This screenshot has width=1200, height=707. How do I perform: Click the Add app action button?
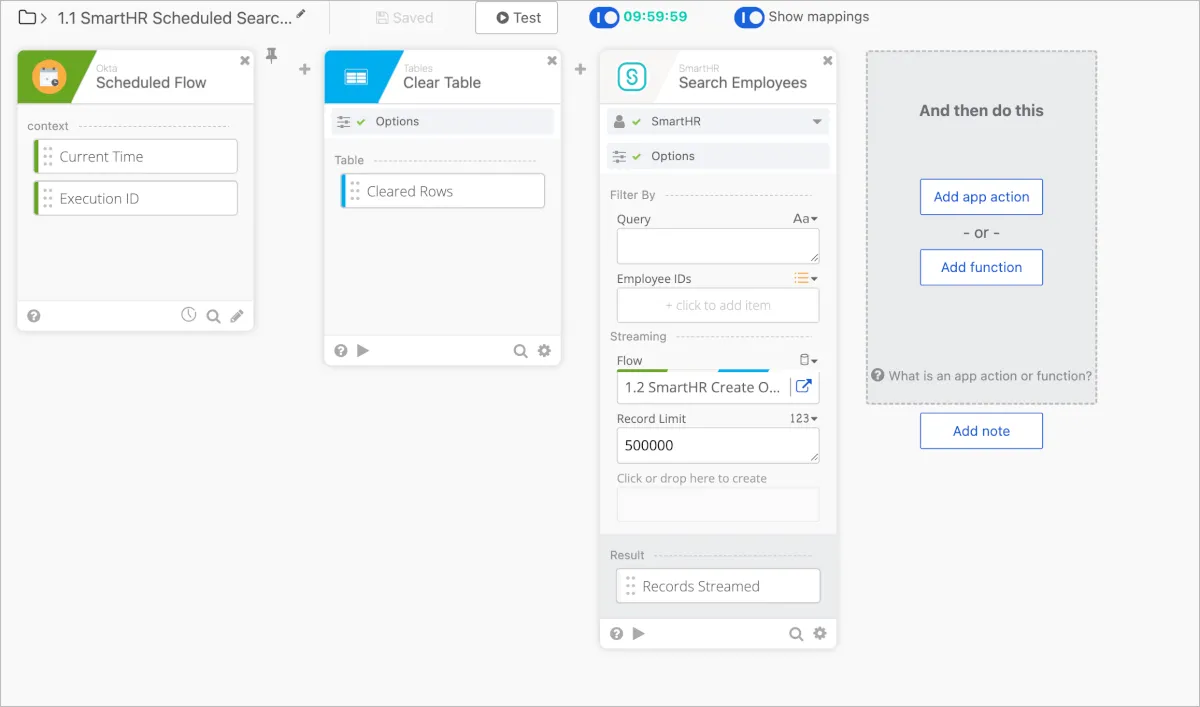[x=981, y=197]
